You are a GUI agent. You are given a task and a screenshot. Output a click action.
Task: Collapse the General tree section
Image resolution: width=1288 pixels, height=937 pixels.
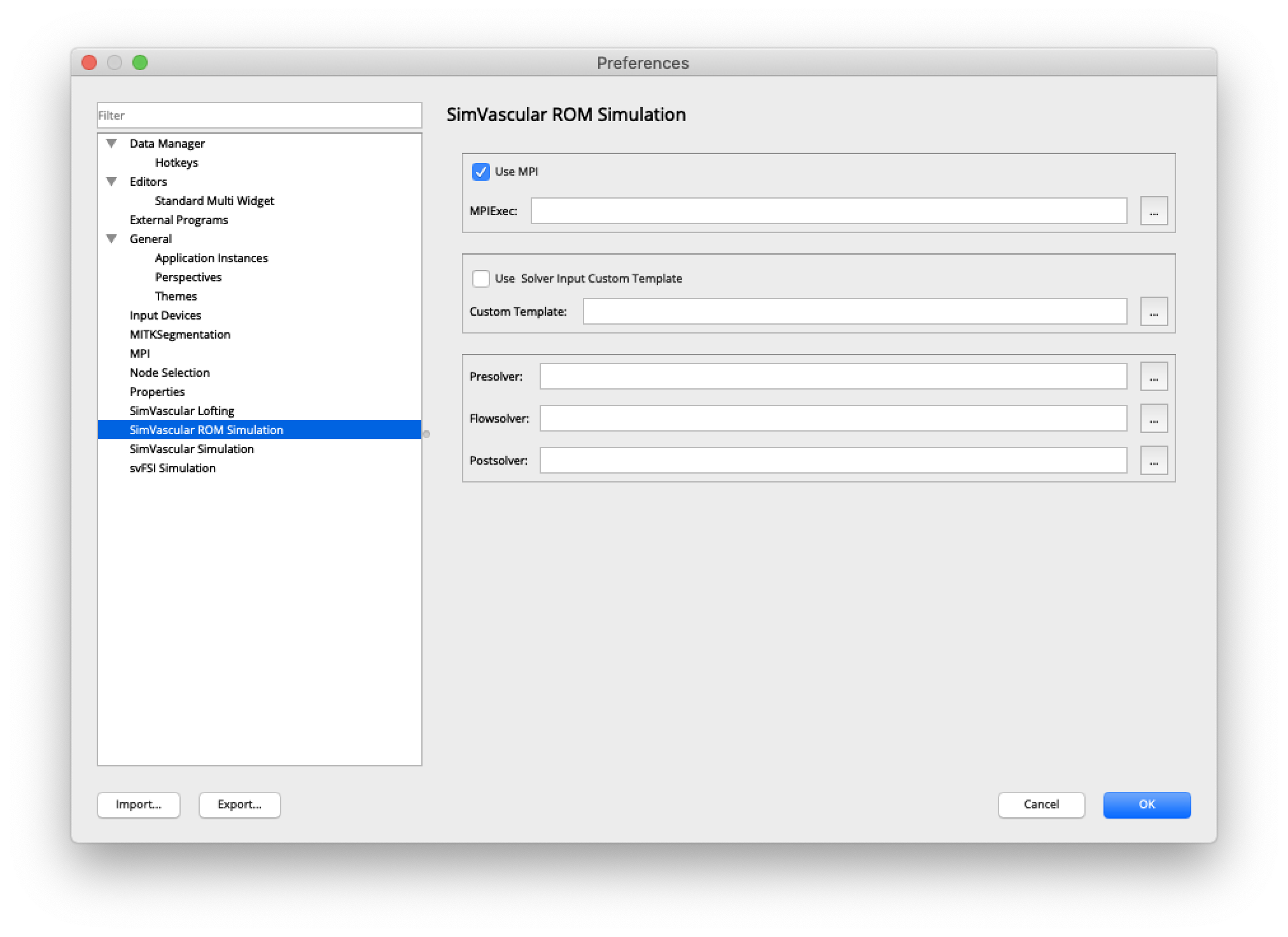112,239
